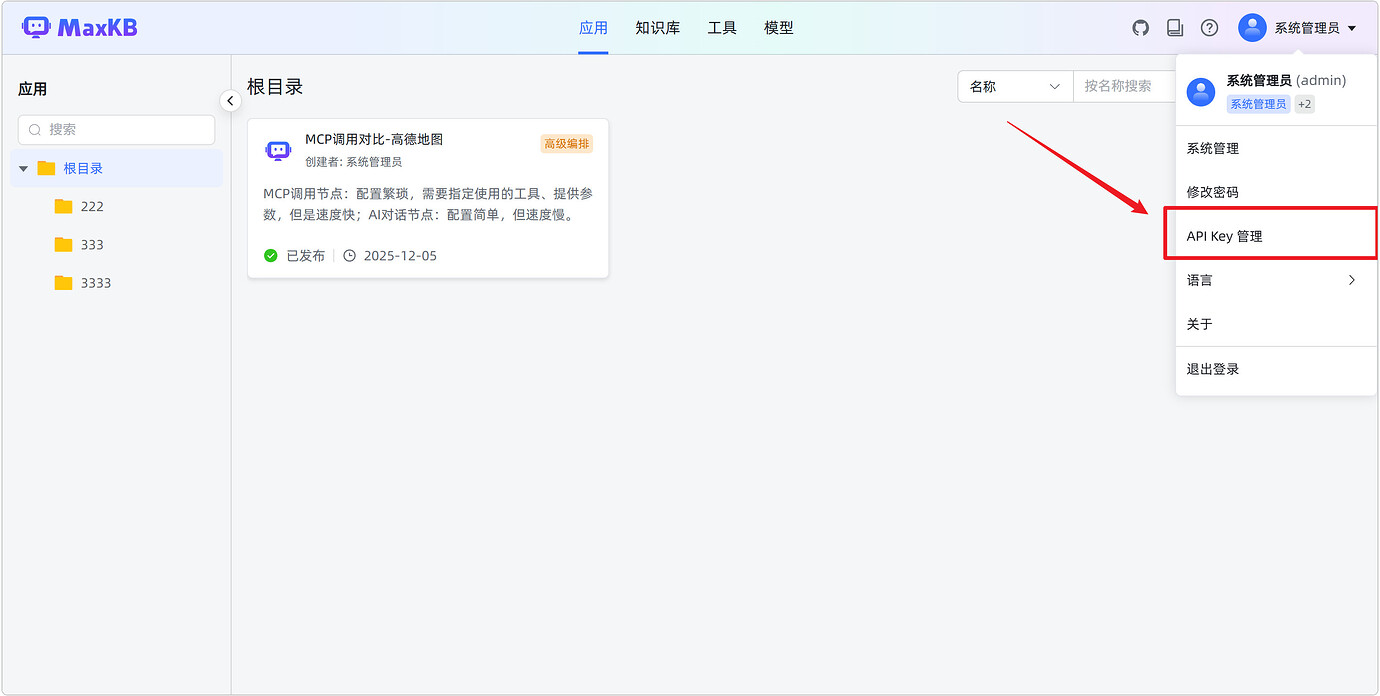Click the green published status icon

coord(271,255)
